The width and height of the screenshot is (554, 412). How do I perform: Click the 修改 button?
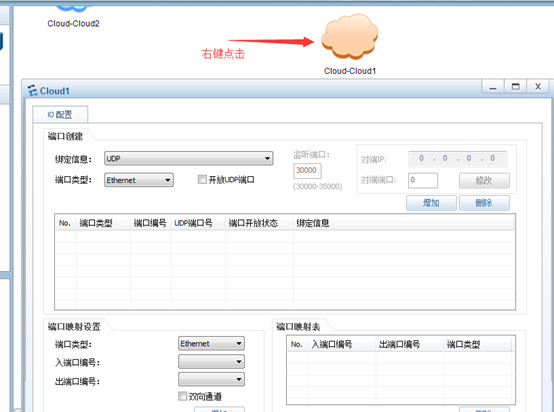coord(484,180)
